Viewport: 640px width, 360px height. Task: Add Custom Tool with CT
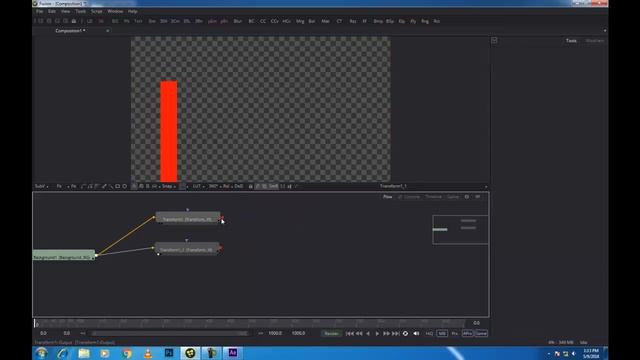coord(339,21)
